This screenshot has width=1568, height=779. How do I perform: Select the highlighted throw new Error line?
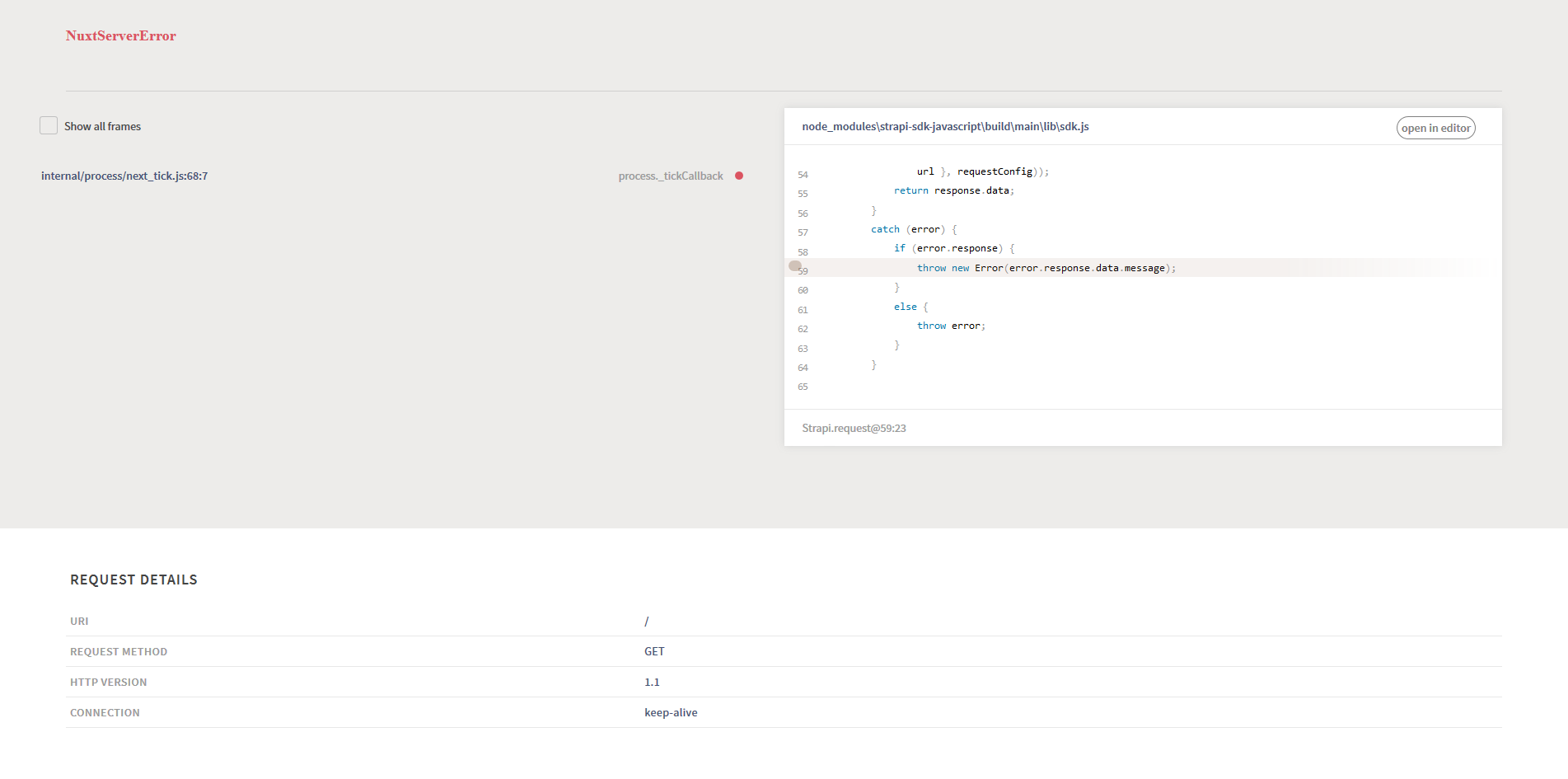tap(1046, 268)
